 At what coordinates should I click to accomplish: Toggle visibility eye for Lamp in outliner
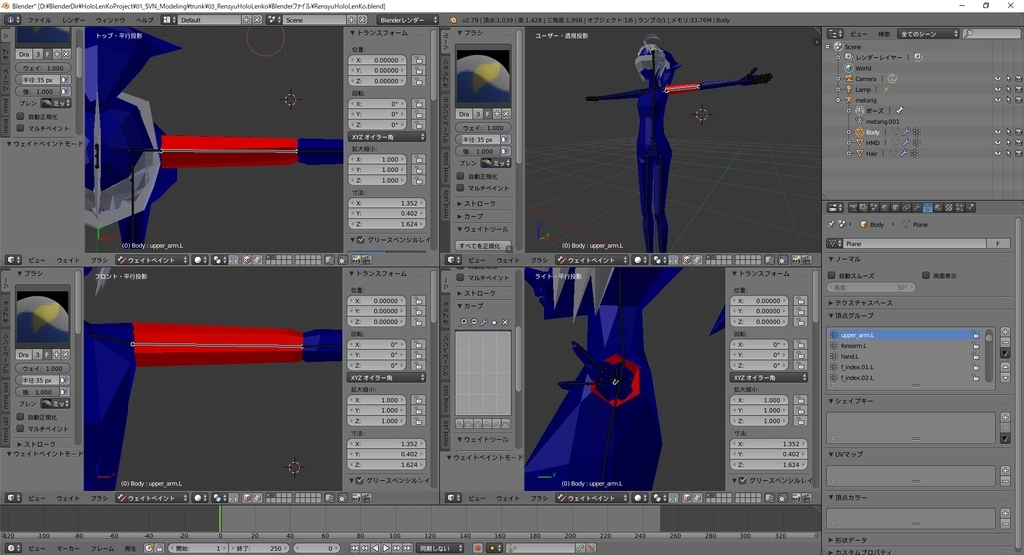(x=998, y=89)
